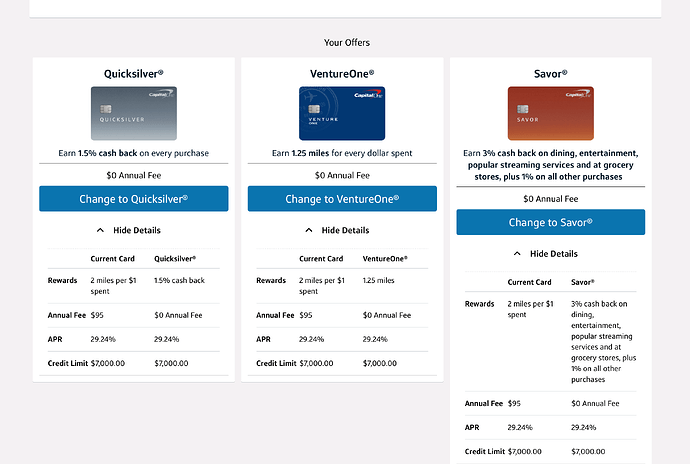Click the Change to VentureOne button
The image size is (690, 464).
(x=342, y=199)
